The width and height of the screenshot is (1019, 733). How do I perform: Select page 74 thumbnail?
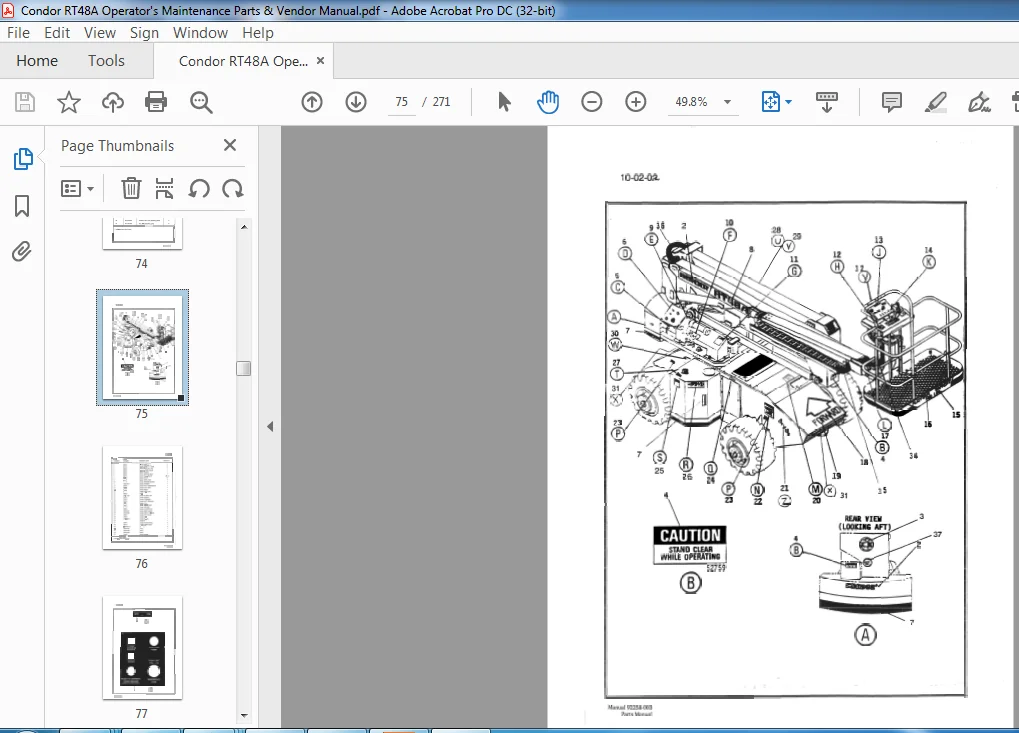pyautogui.click(x=142, y=234)
